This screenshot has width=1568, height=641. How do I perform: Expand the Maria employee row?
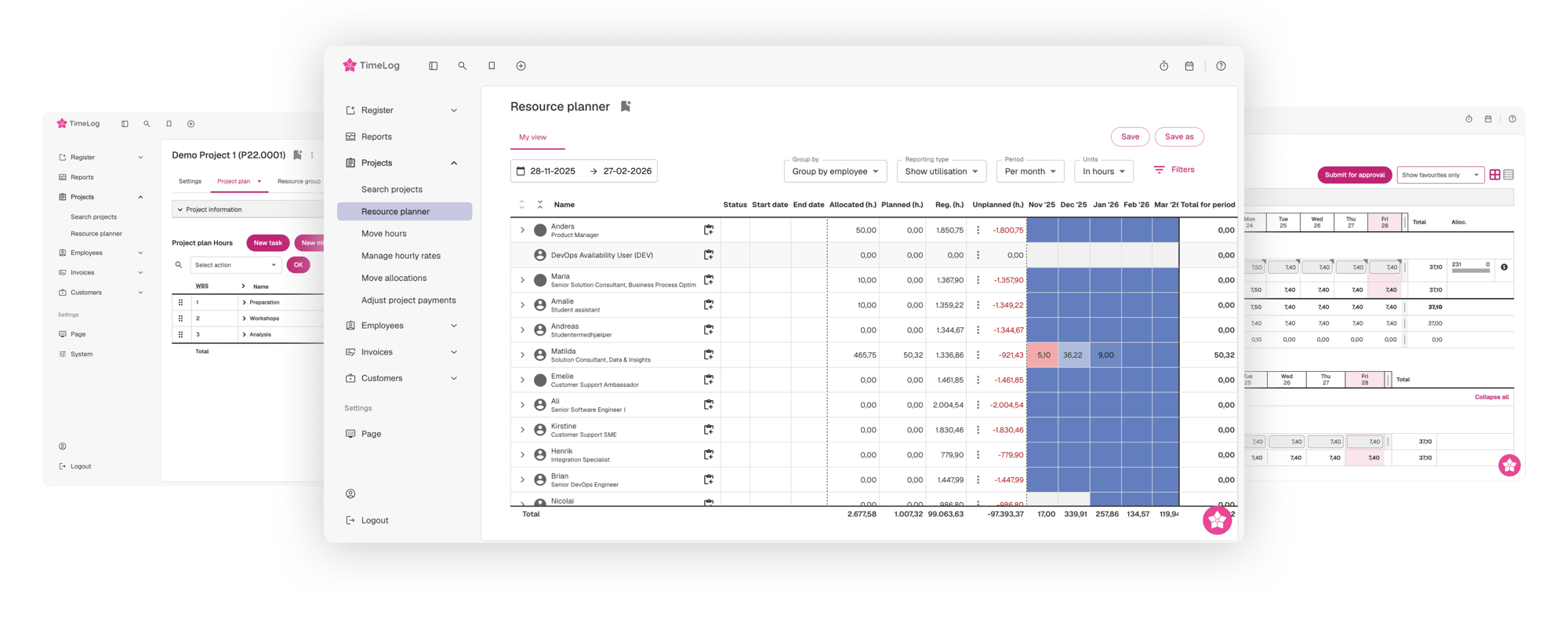pos(522,280)
